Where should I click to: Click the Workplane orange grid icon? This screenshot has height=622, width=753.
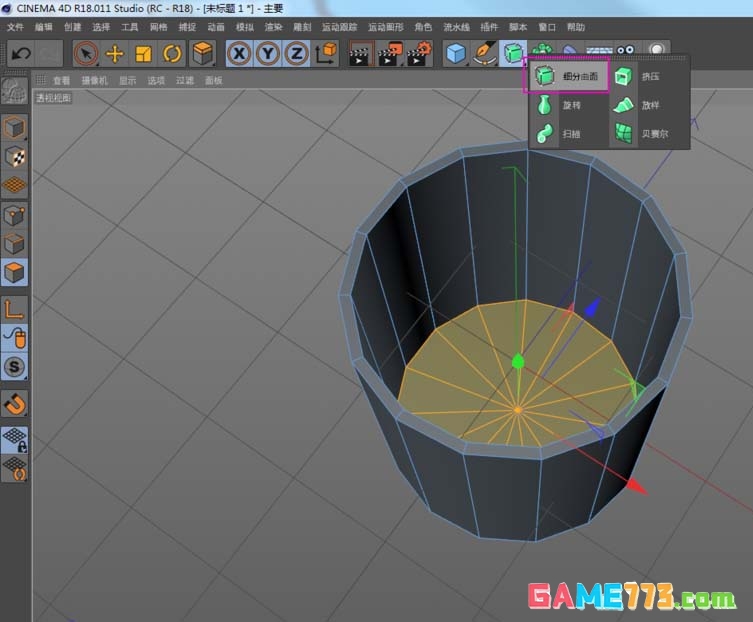point(14,185)
